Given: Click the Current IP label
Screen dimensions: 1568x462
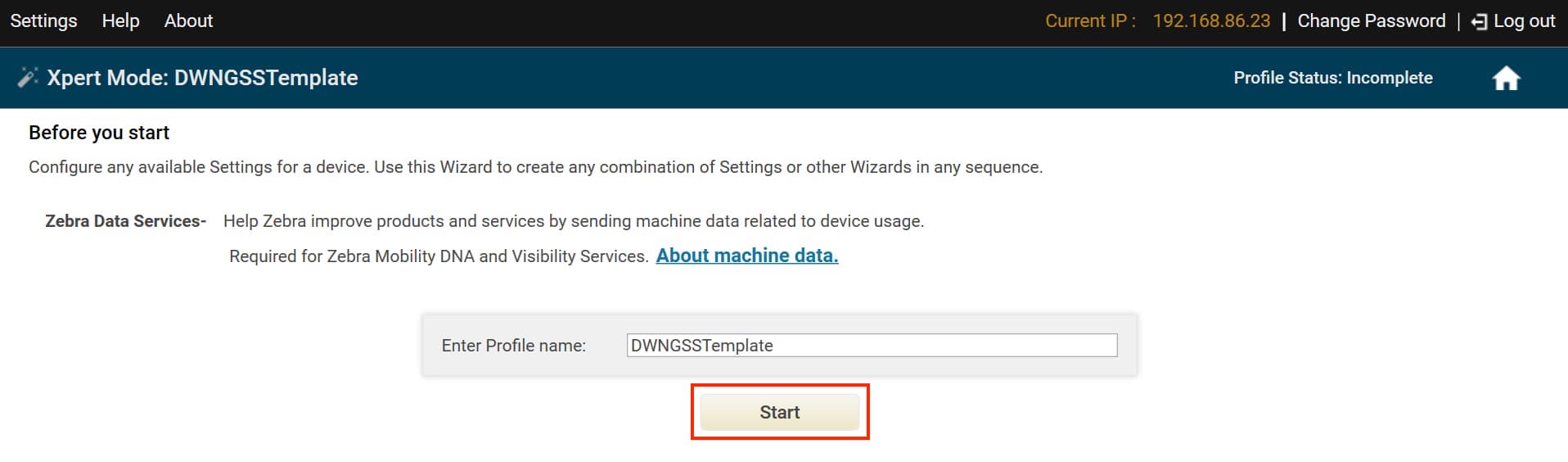Looking at the screenshot, I should tap(1090, 21).
